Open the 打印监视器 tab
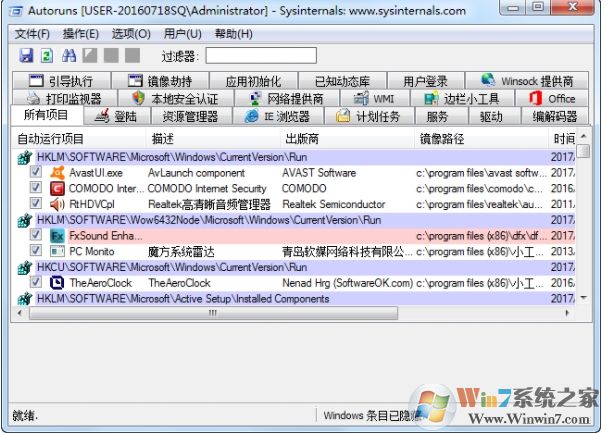This screenshot has height=433, width=606. (x=65, y=98)
